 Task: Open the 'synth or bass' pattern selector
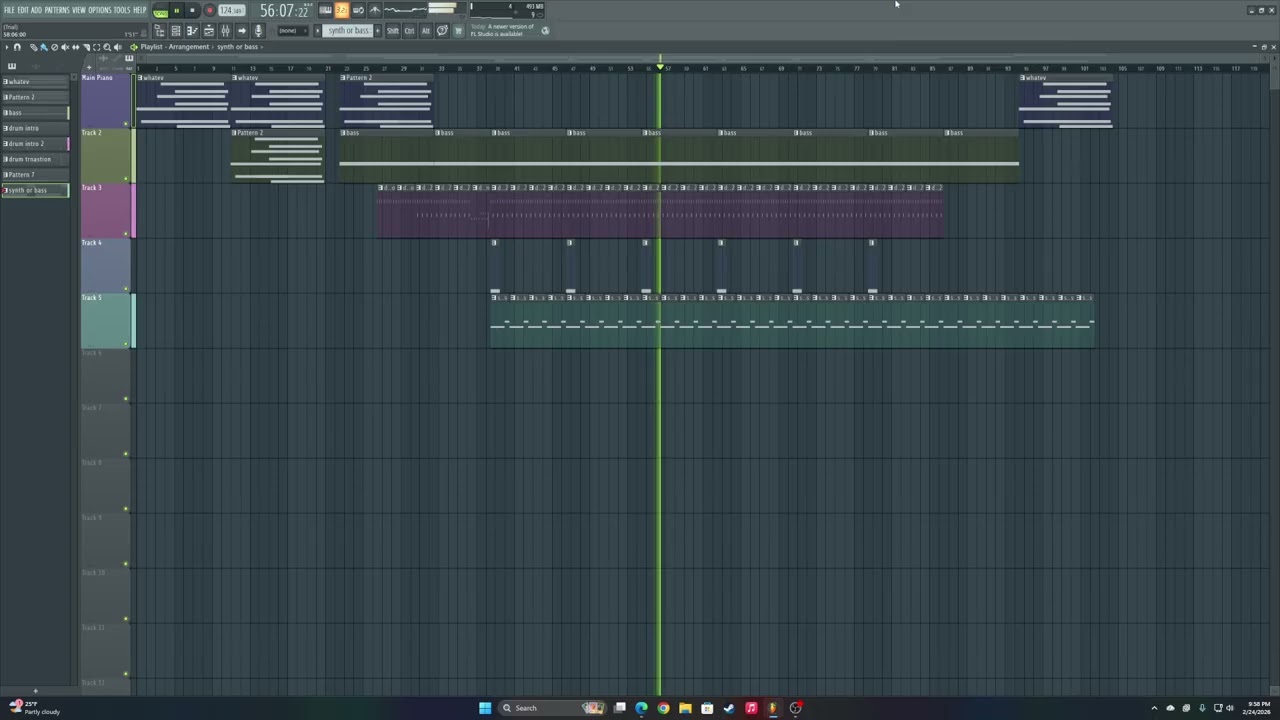[x=349, y=31]
